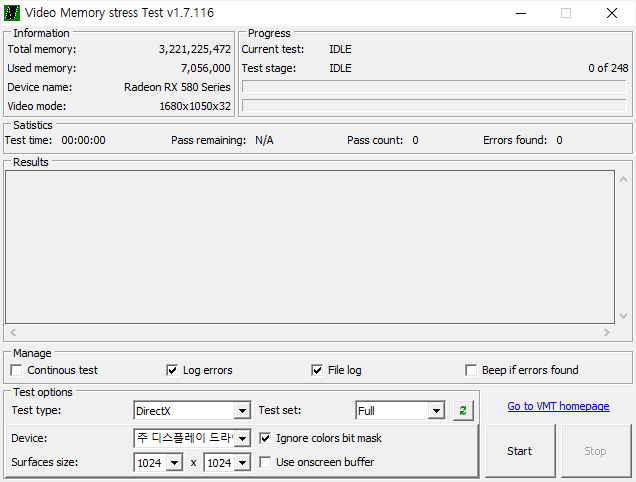Open the surface height 1024 dropdown

243,463
